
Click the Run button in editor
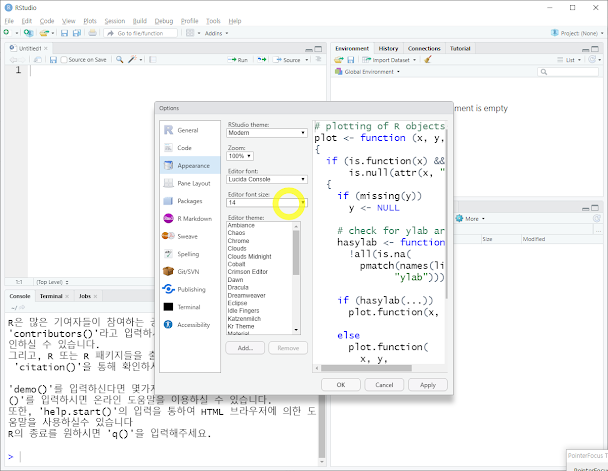coord(238,60)
